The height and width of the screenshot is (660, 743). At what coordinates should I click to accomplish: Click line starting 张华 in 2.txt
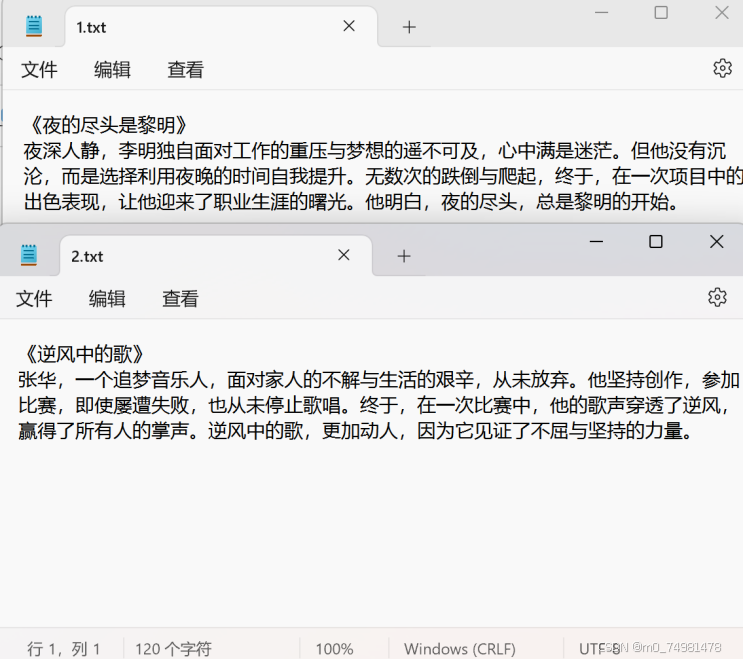[x=379, y=380]
